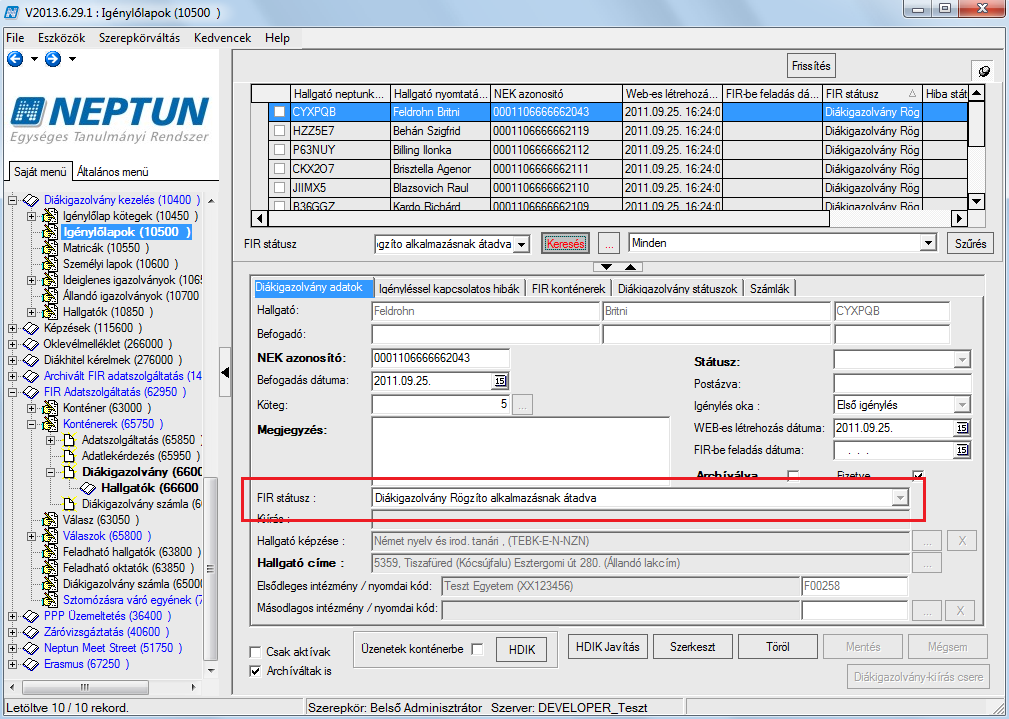Image resolution: width=1009 pixels, height=719 pixels.
Task: Click Oklevélmelléklet menu node icon
Action: (31, 344)
